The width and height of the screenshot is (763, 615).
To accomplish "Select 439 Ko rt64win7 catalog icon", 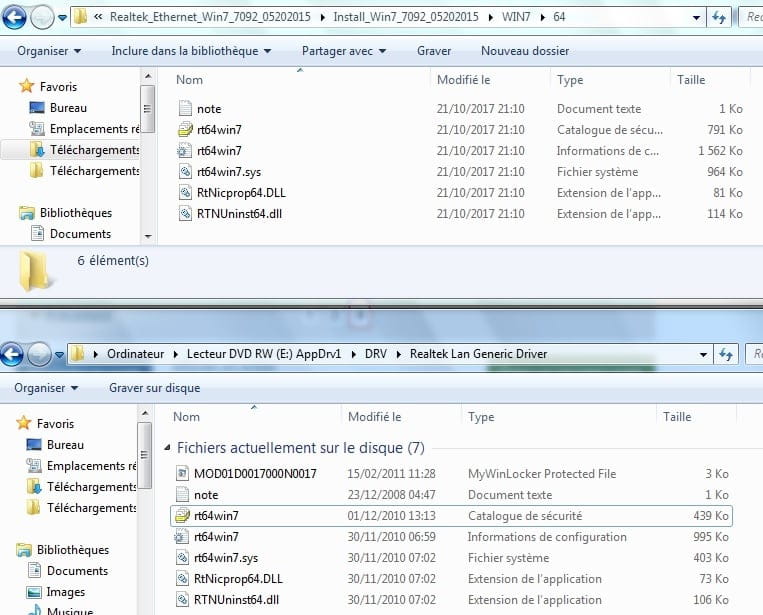I will click(x=182, y=515).
